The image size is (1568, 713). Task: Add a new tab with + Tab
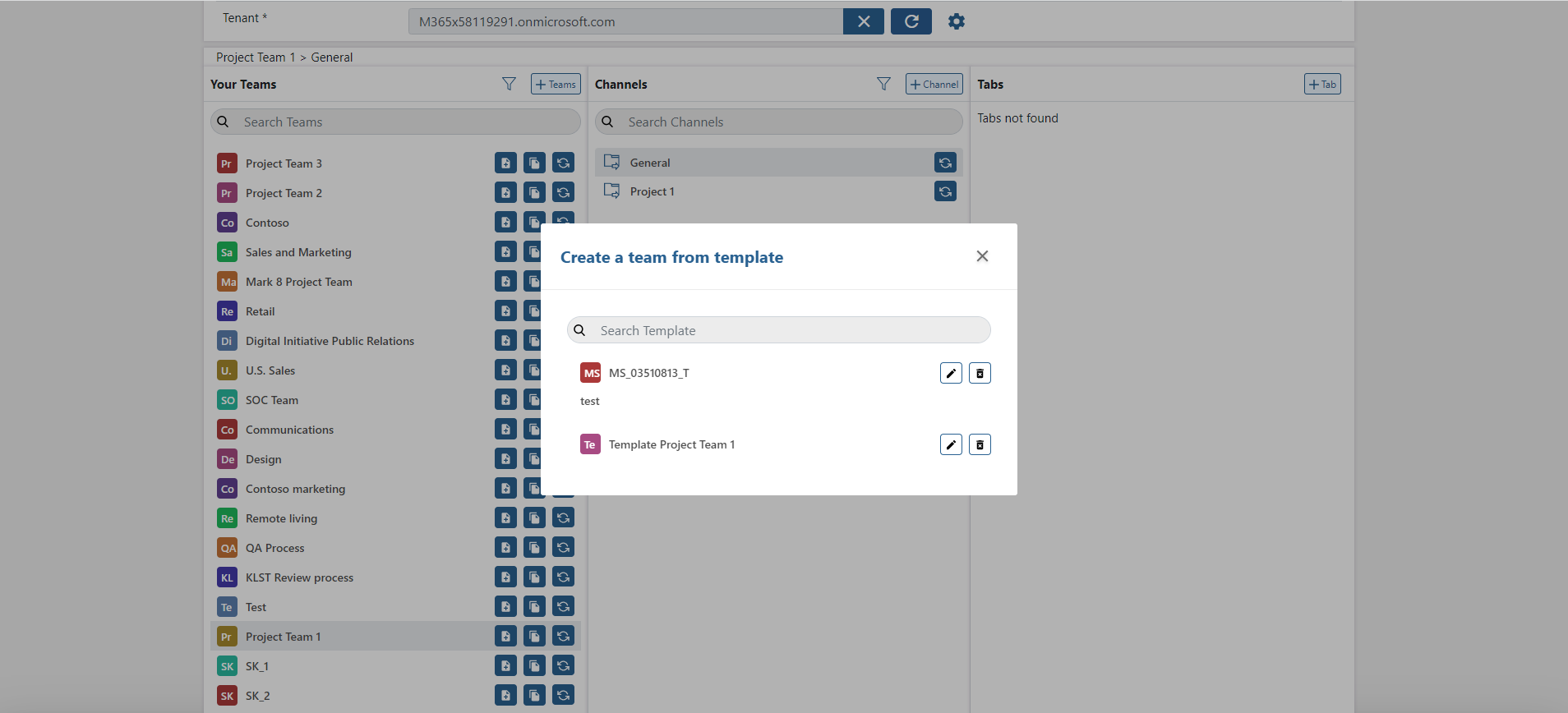click(x=1322, y=84)
